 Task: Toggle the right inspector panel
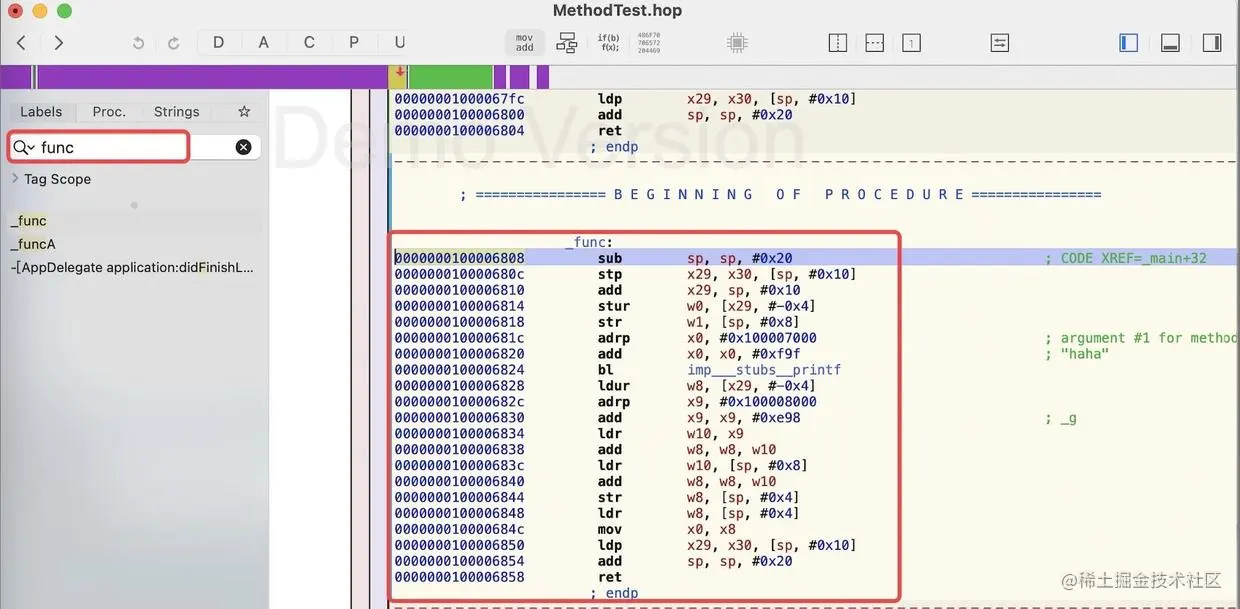tap(1212, 43)
